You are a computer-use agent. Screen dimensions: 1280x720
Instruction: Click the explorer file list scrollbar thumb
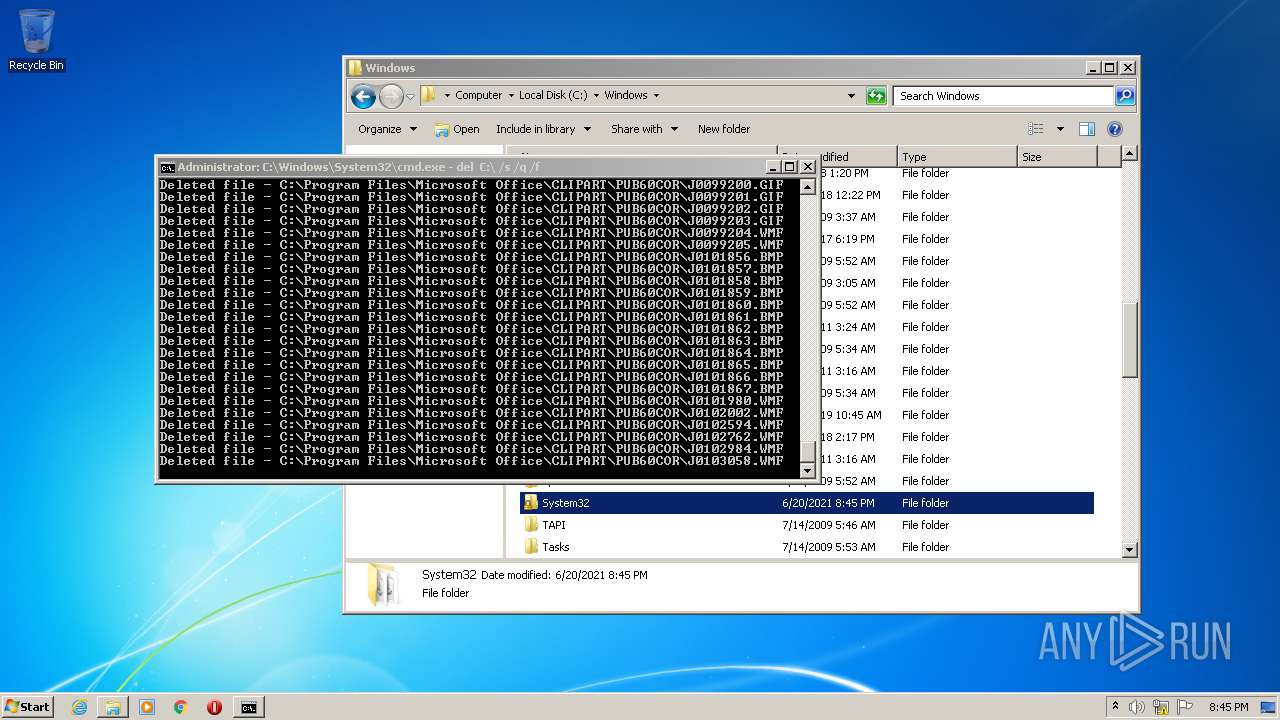click(x=1130, y=340)
